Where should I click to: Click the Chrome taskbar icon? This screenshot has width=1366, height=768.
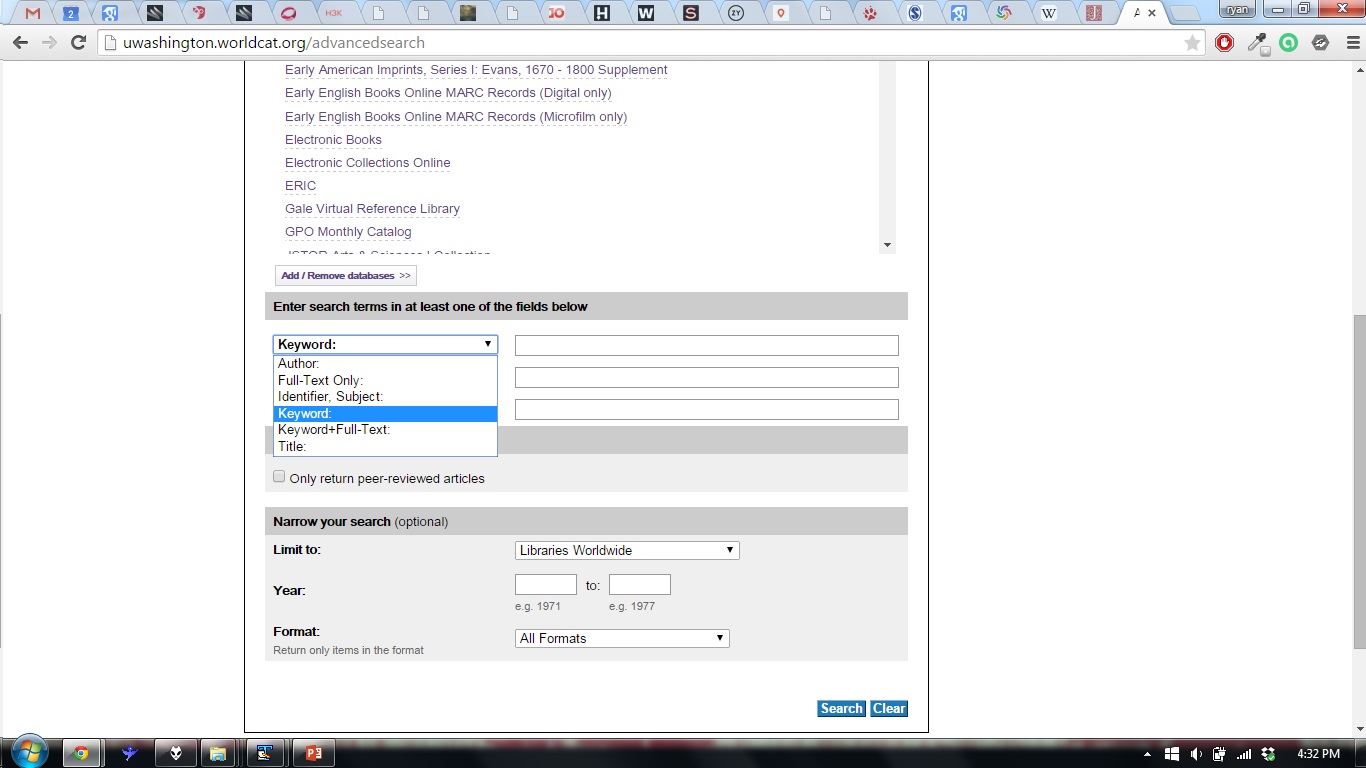tap(80, 753)
